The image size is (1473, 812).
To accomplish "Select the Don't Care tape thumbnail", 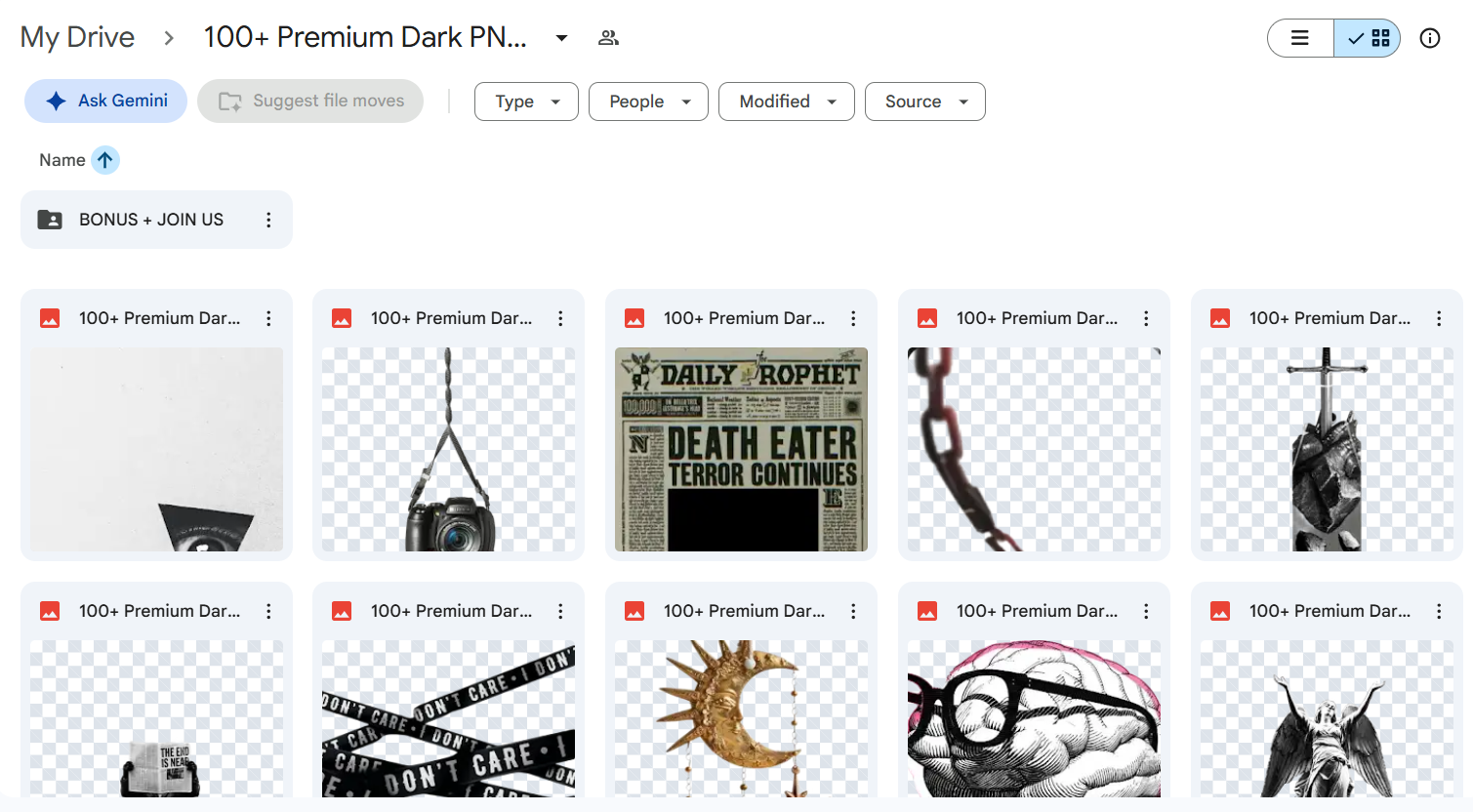I will click(x=448, y=719).
